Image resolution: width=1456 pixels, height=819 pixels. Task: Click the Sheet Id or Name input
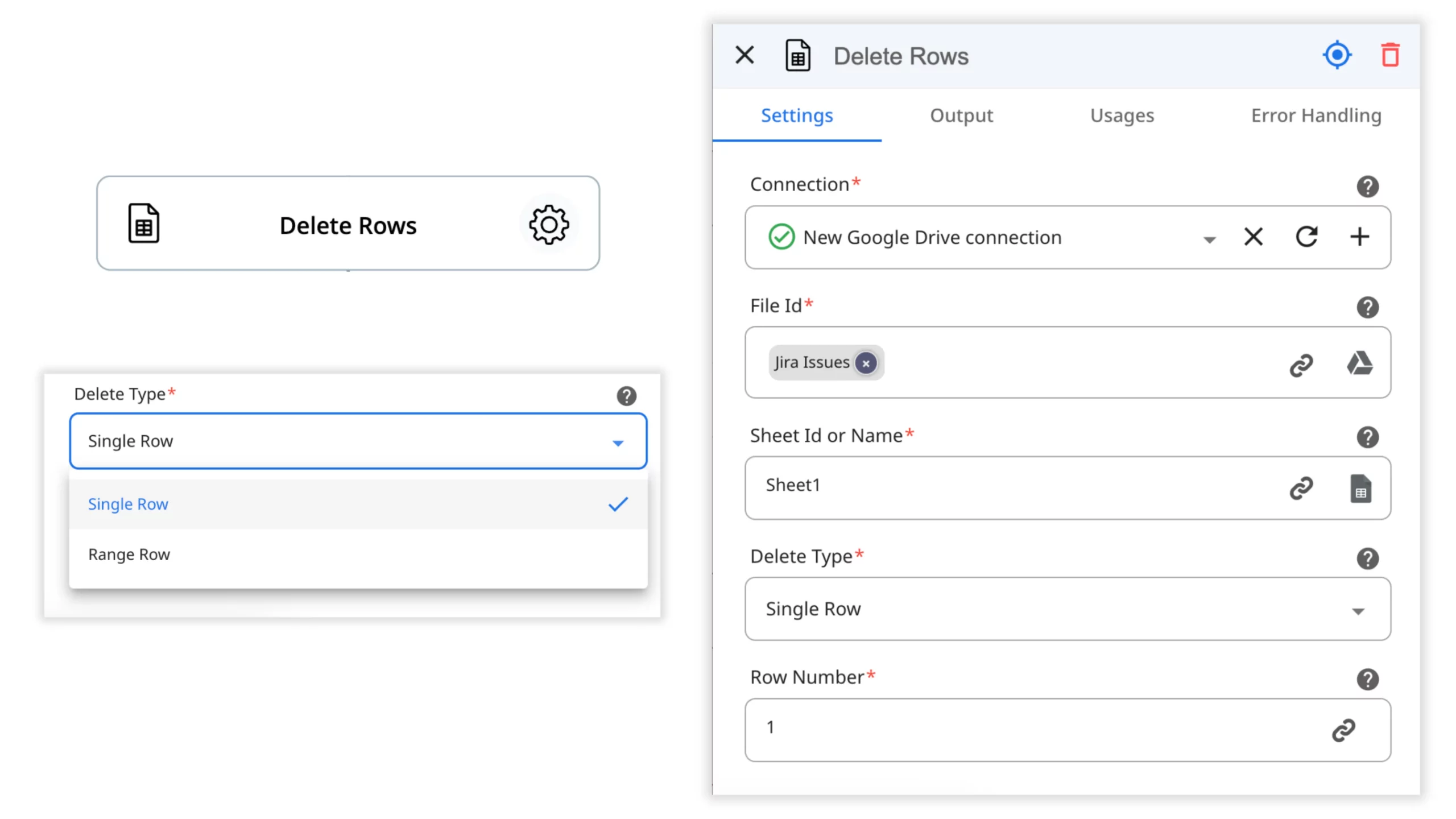point(1012,485)
